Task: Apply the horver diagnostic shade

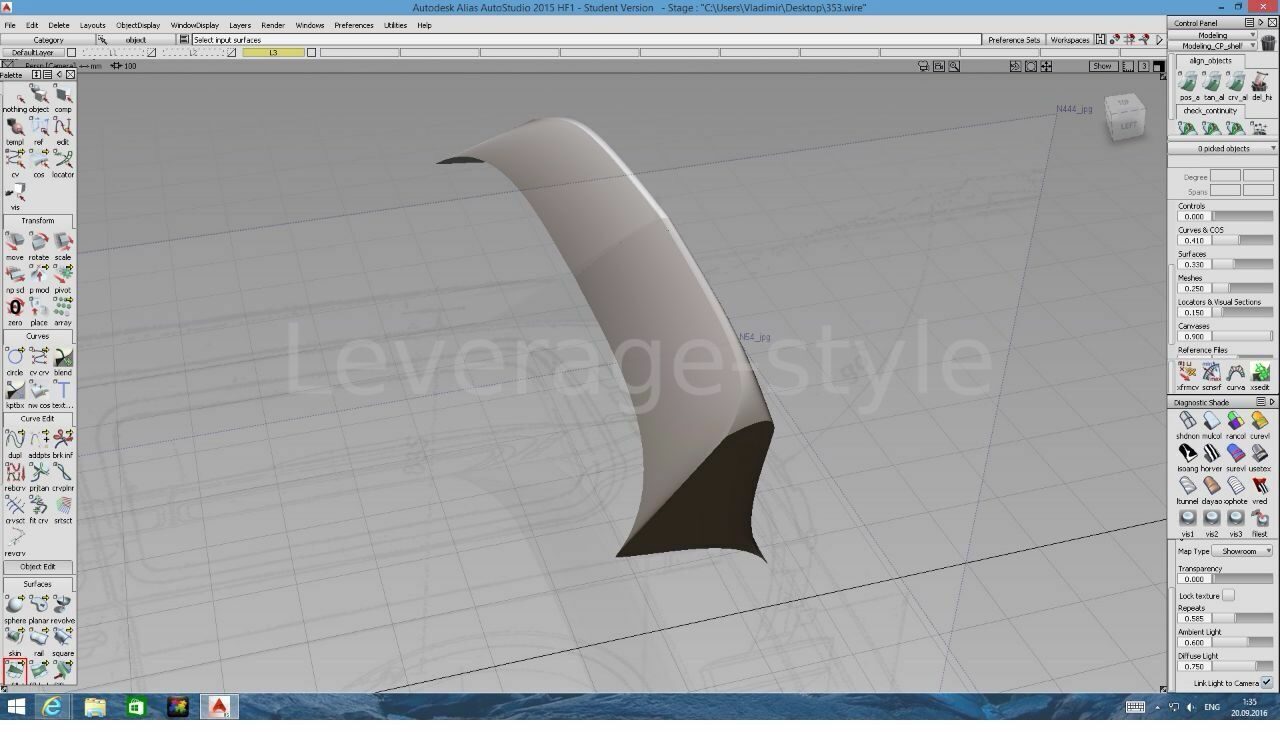Action: click(x=1212, y=457)
